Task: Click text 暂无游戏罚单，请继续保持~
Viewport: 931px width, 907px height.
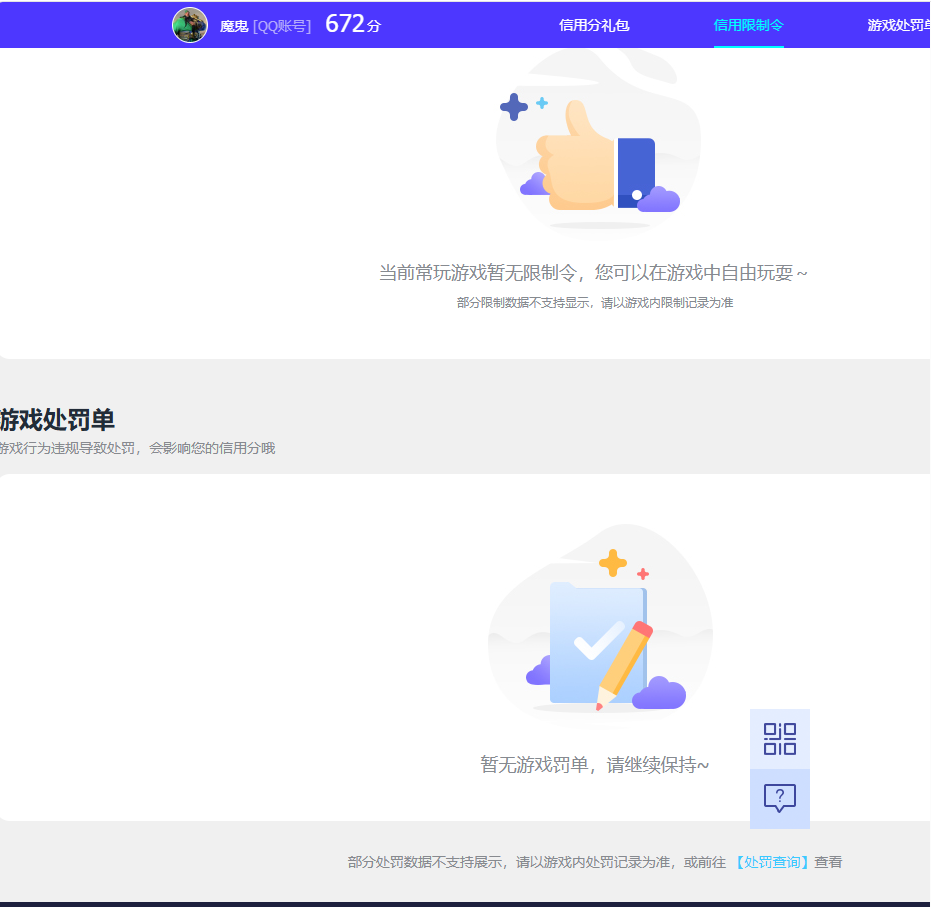Action: coord(594,765)
